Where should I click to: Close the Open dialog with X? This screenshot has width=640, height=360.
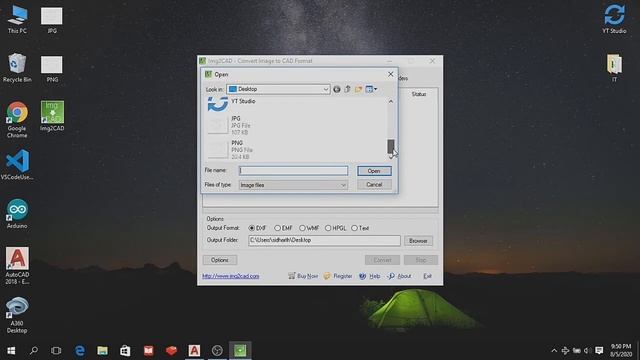(x=391, y=74)
